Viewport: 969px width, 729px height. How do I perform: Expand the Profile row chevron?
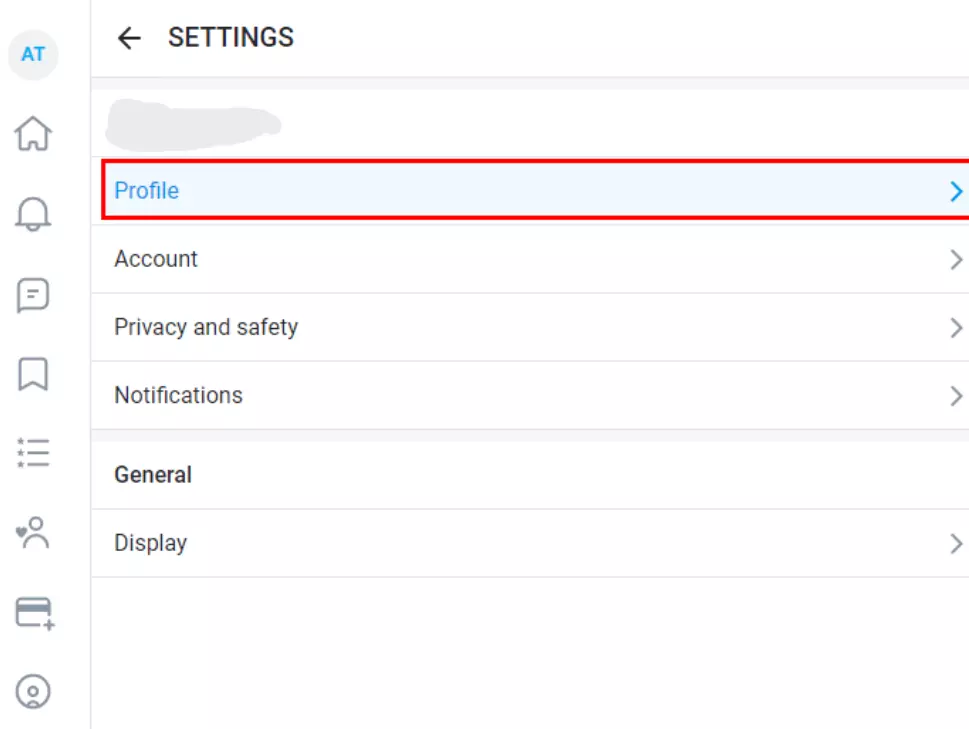coord(956,191)
